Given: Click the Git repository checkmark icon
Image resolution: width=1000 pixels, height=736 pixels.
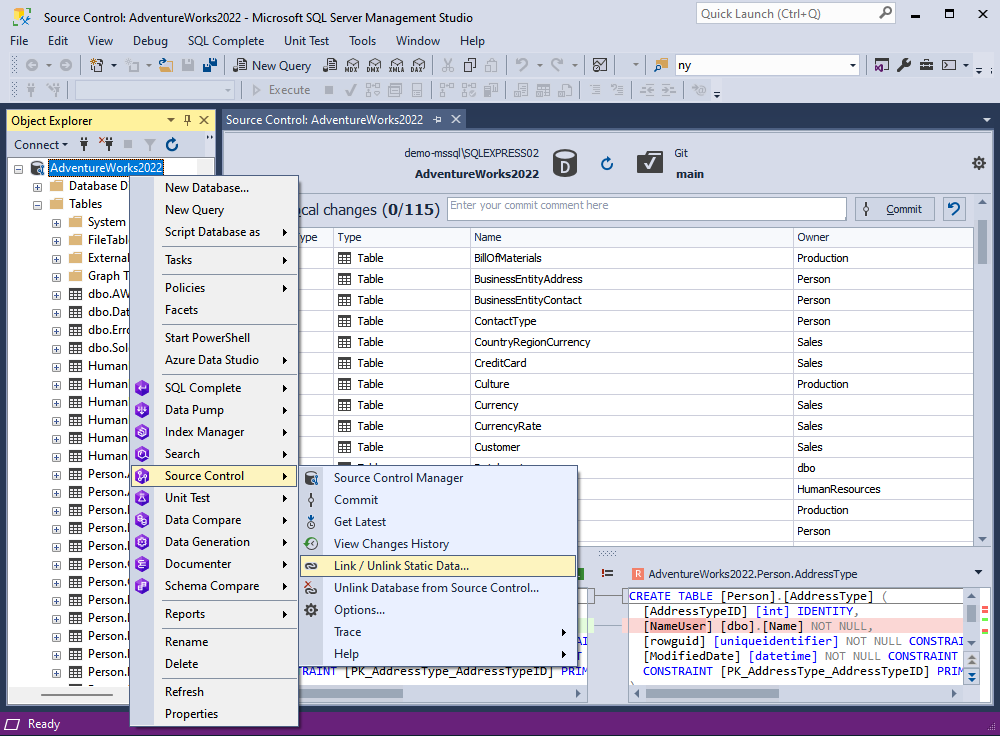Looking at the screenshot, I should [x=649, y=163].
